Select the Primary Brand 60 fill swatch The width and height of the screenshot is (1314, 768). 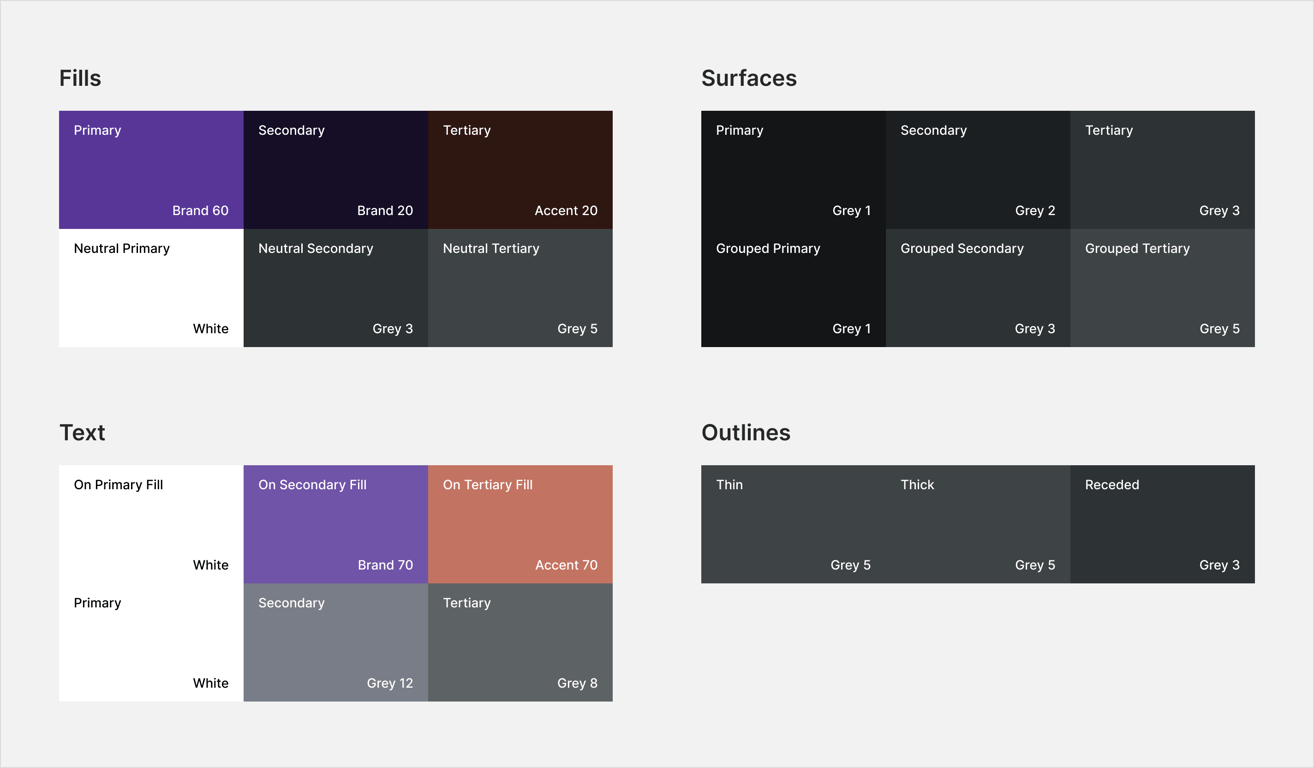click(x=151, y=169)
